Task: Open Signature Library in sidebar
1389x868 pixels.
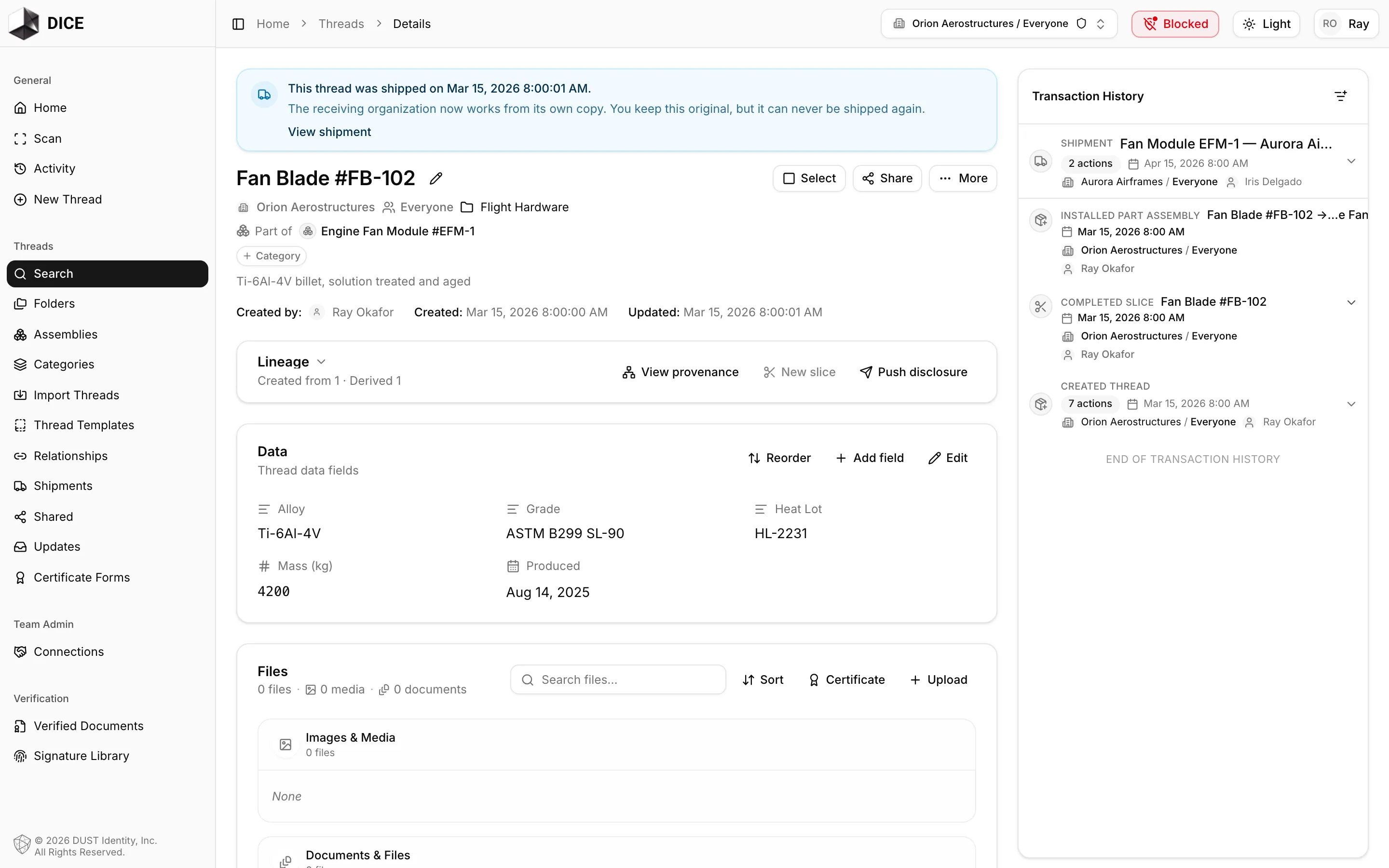Action: pos(108,756)
